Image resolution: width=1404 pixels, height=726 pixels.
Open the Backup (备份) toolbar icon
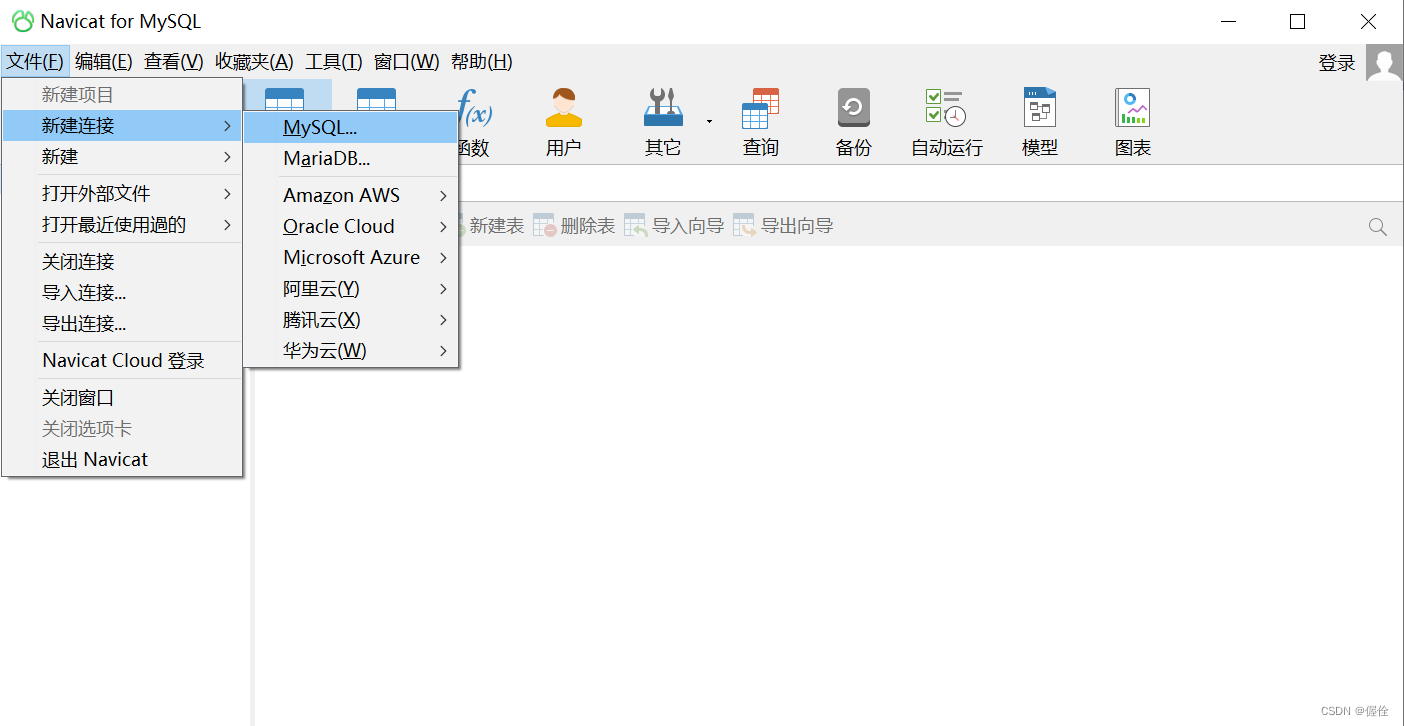click(x=853, y=122)
